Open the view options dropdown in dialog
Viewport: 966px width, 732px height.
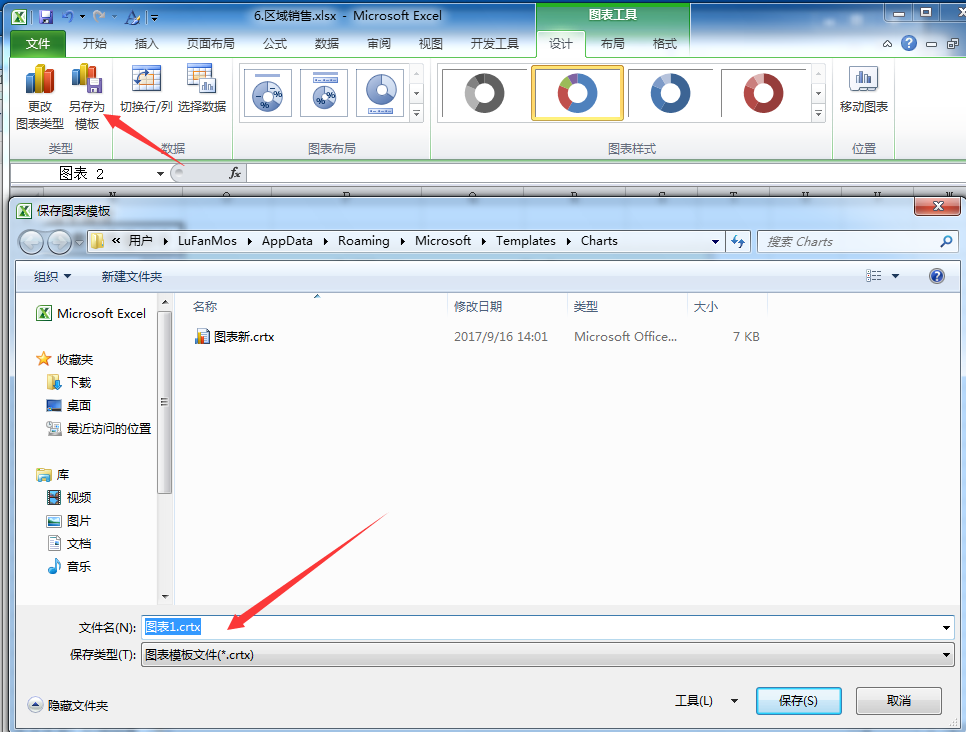coord(895,276)
